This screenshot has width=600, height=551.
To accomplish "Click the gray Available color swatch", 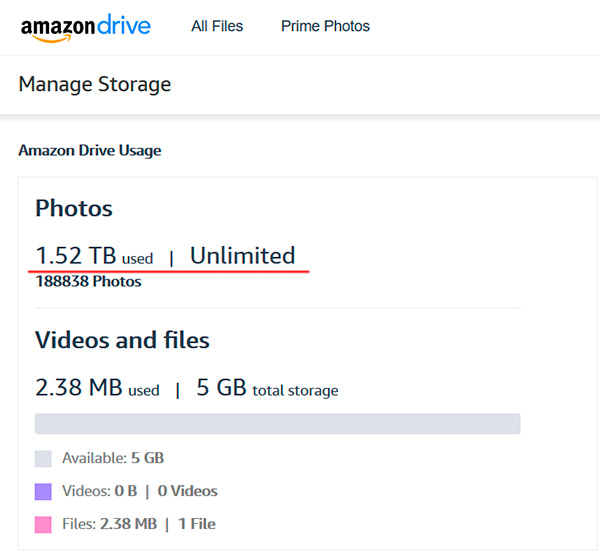I will [43, 459].
